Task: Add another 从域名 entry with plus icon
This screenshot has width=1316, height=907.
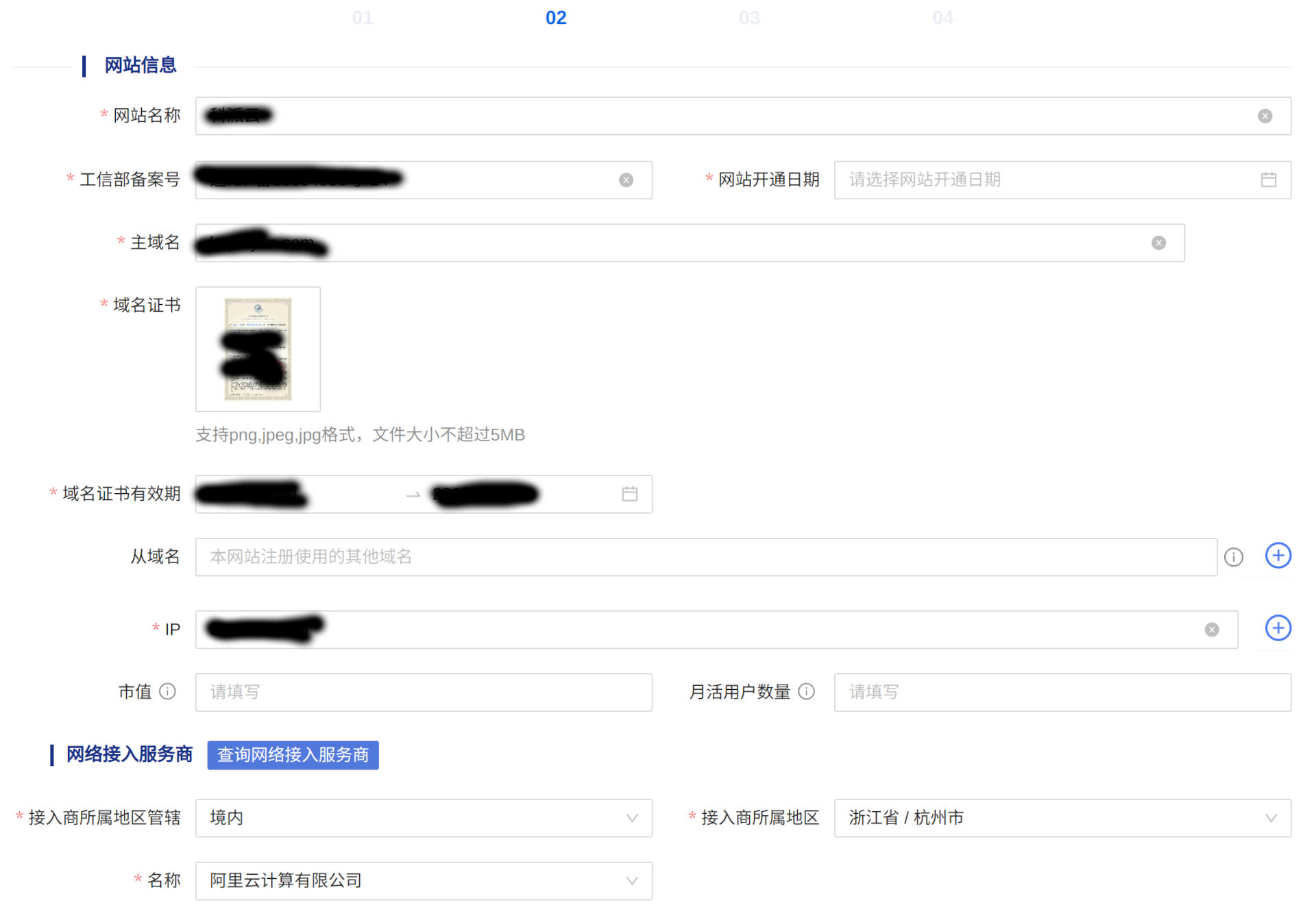Action: click(1277, 556)
